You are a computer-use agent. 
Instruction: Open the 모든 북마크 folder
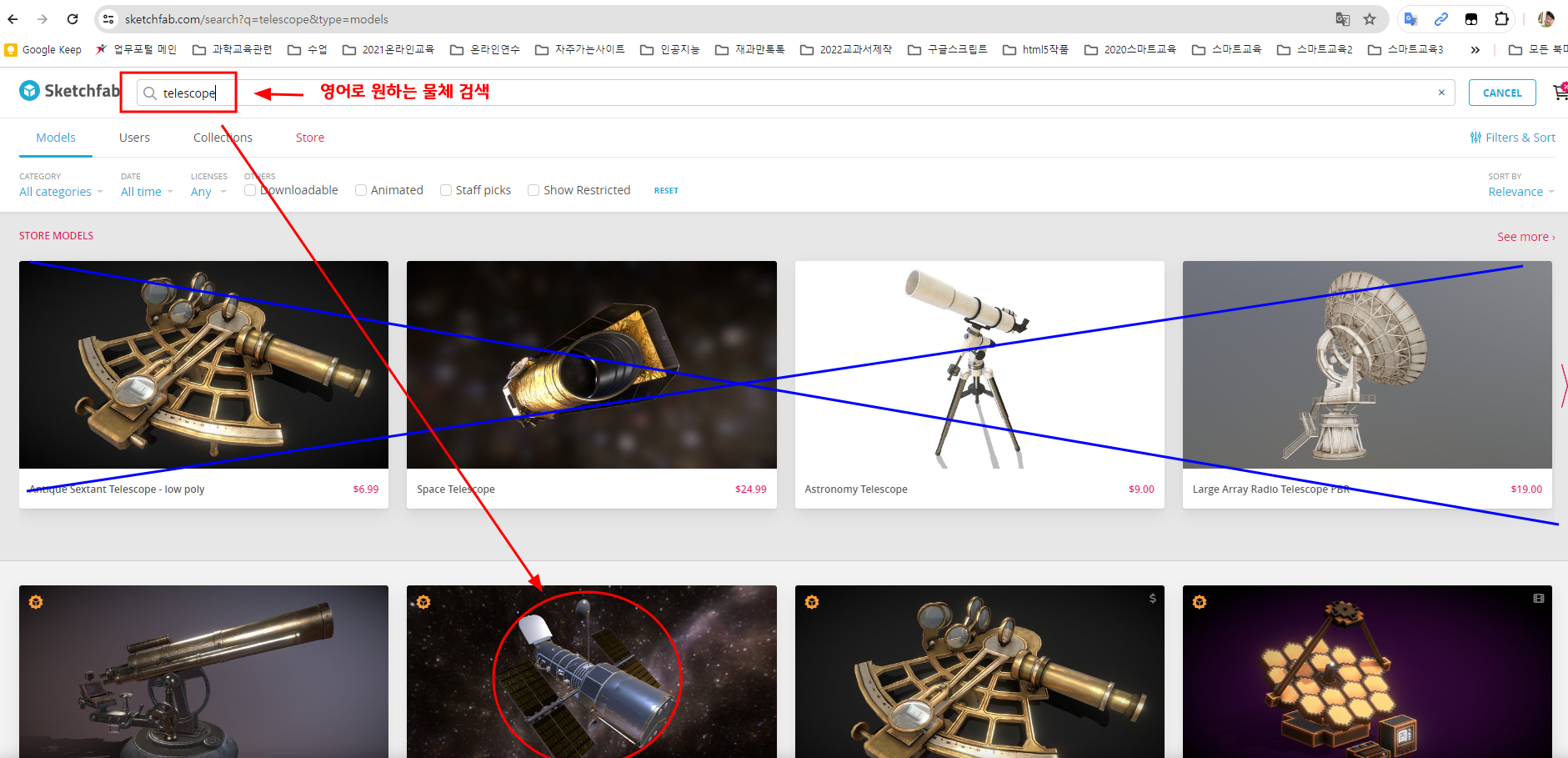click(x=1539, y=50)
